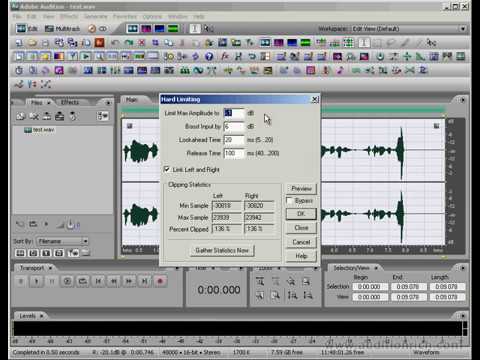Click the Release Time field
Screen dimensions: 480x360
click(x=234, y=153)
